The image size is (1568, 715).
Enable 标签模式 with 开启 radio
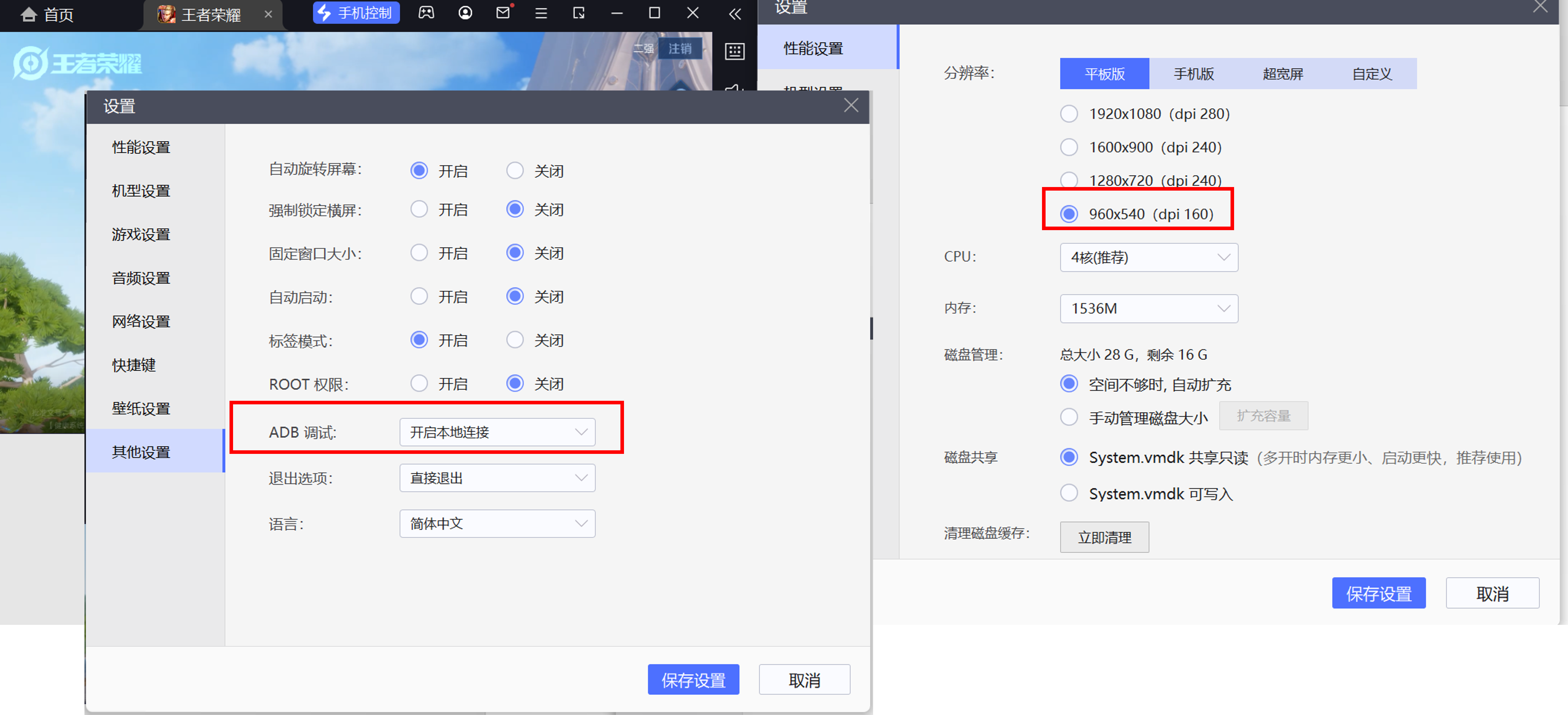[419, 340]
